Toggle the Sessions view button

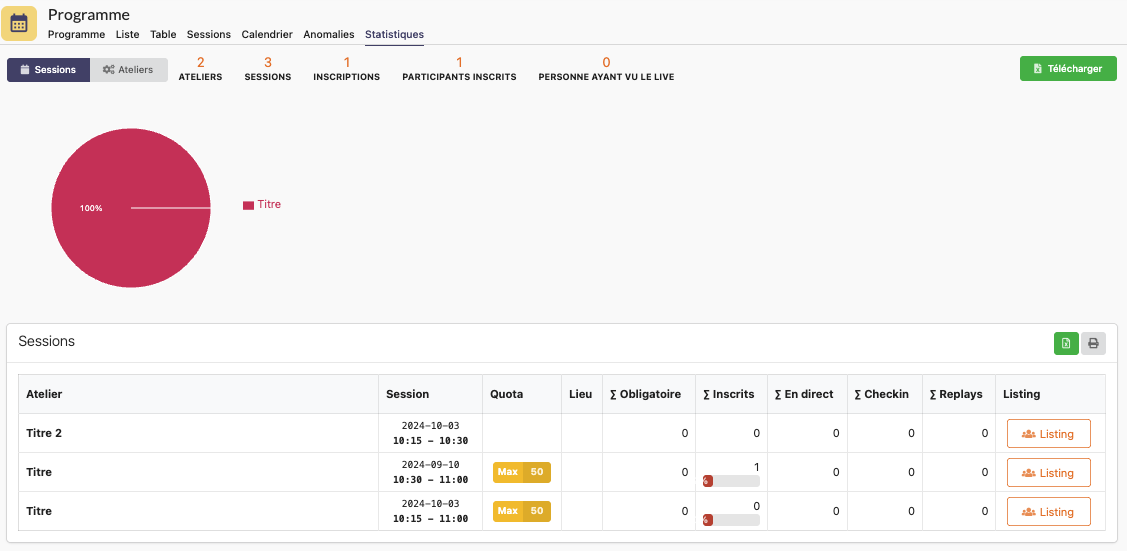pyautogui.click(x=48, y=70)
